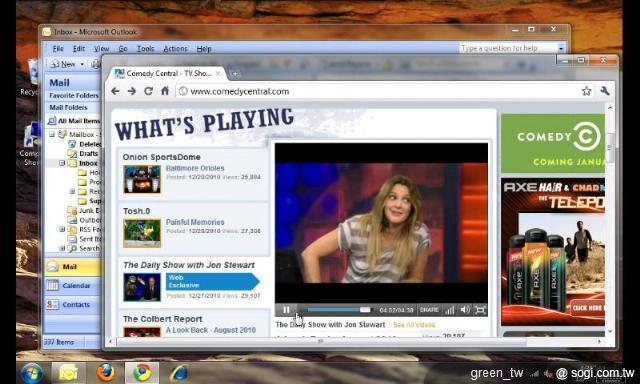Bookmark page with star icon
640x384 pixels.
[x=587, y=91]
